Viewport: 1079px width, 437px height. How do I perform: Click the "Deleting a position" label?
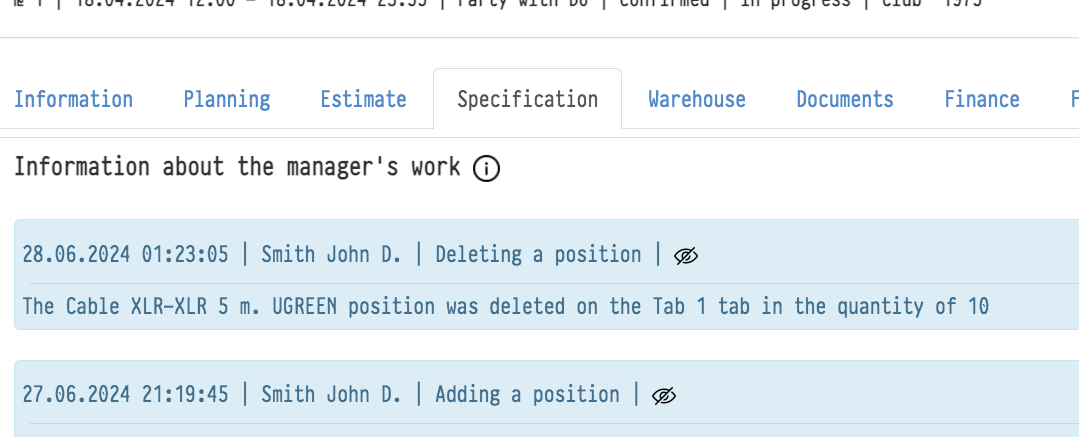click(x=538, y=254)
